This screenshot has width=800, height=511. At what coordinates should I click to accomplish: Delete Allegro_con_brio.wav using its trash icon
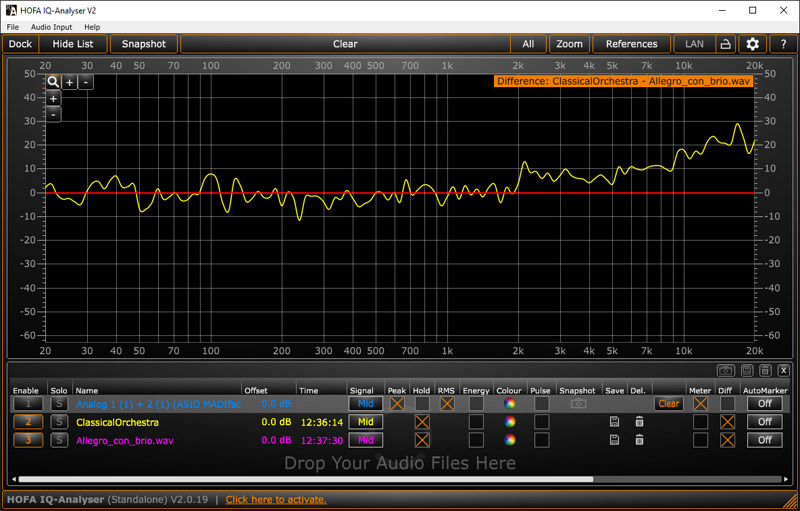pos(639,440)
